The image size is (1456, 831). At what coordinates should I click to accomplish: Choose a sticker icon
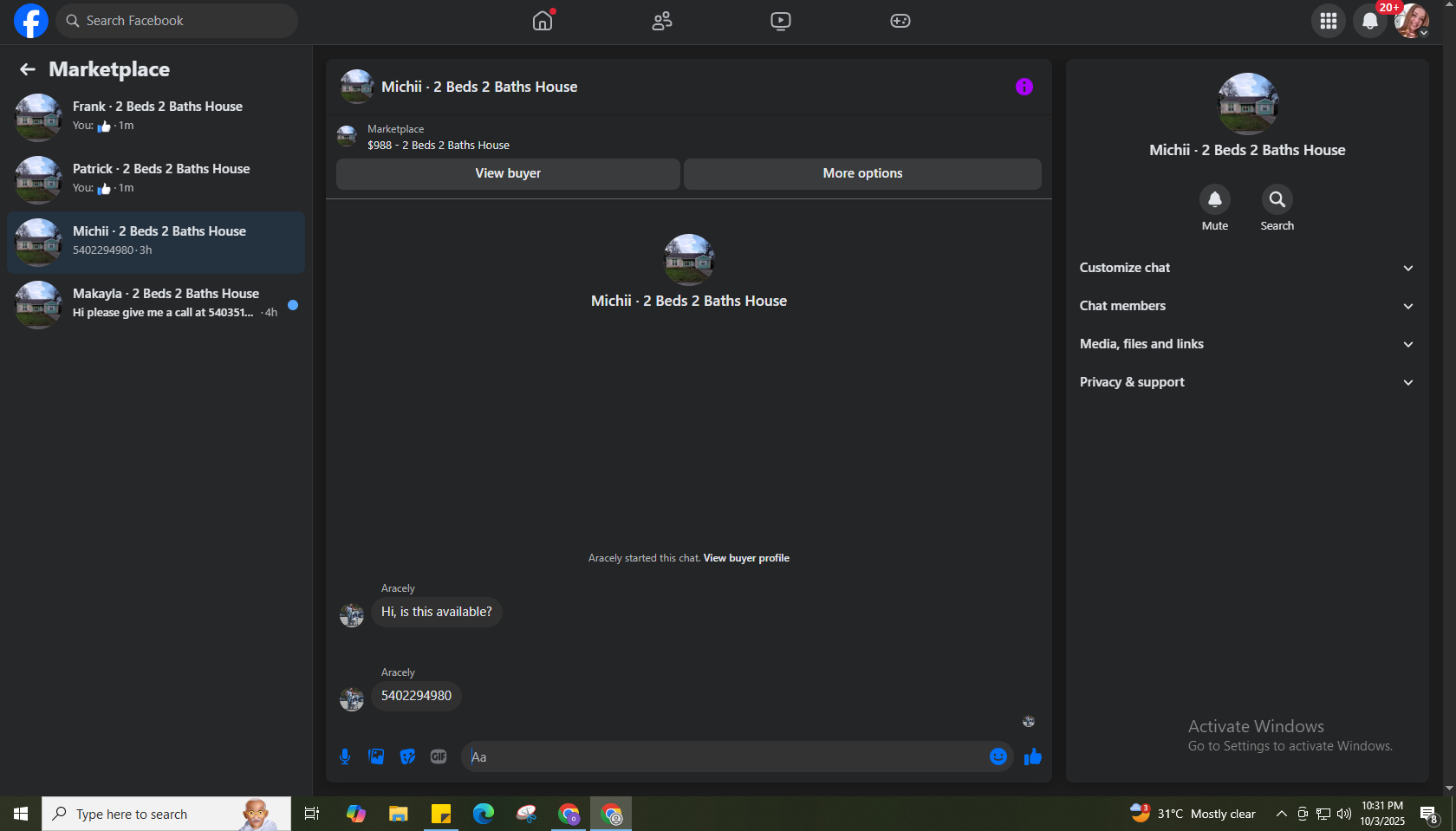pyautogui.click(x=407, y=756)
